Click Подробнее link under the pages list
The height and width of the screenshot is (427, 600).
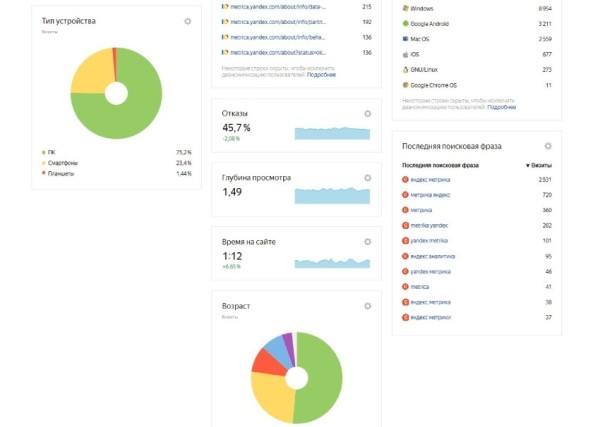click(321, 75)
